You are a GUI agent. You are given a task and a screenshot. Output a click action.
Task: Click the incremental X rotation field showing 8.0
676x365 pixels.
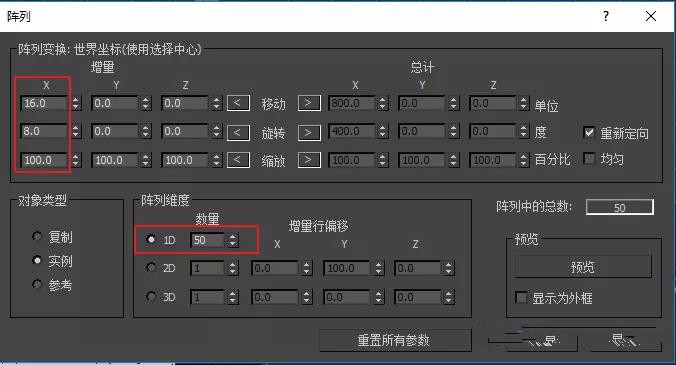[x=44, y=131]
